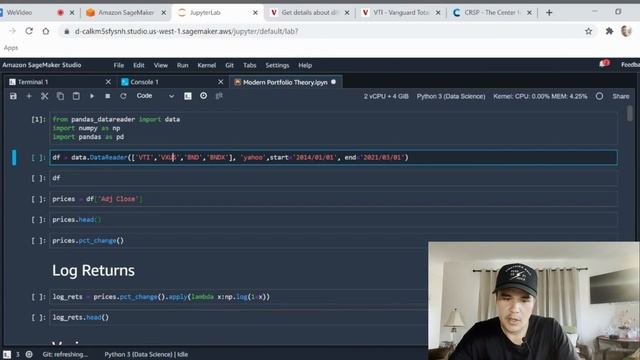Paste cells from clipboard icon
The width and height of the screenshot is (640, 360).
pyautogui.click(x=76, y=96)
